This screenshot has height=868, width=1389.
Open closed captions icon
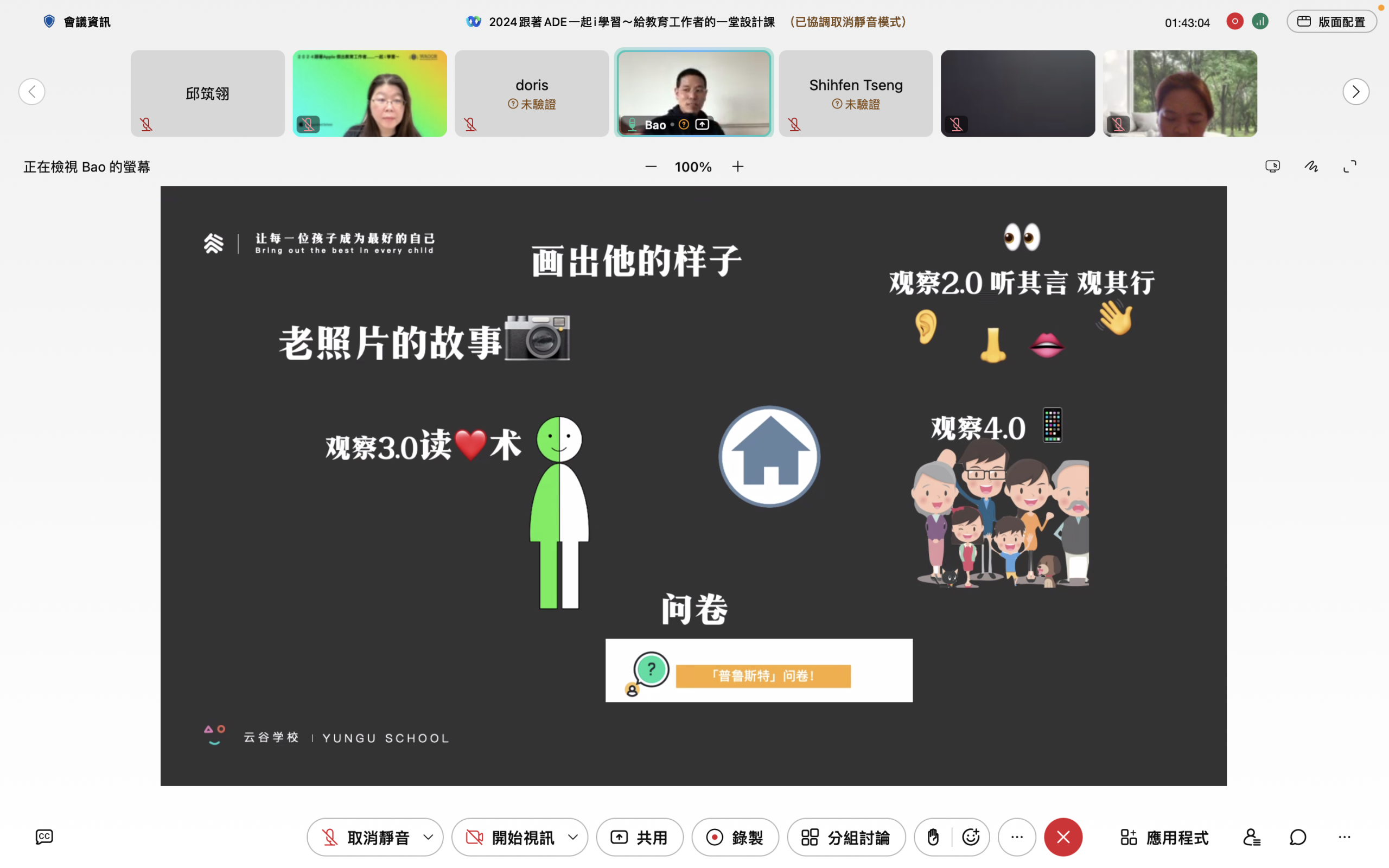point(44,837)
